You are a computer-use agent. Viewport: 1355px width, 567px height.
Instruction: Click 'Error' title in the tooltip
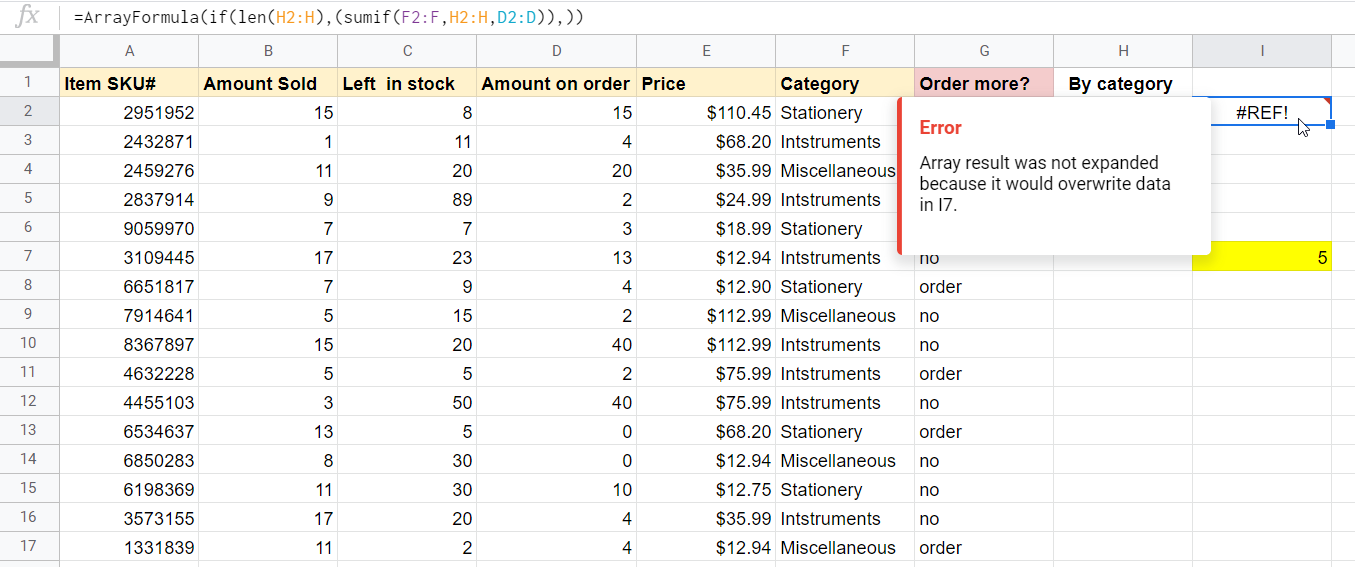pos(941,127)
